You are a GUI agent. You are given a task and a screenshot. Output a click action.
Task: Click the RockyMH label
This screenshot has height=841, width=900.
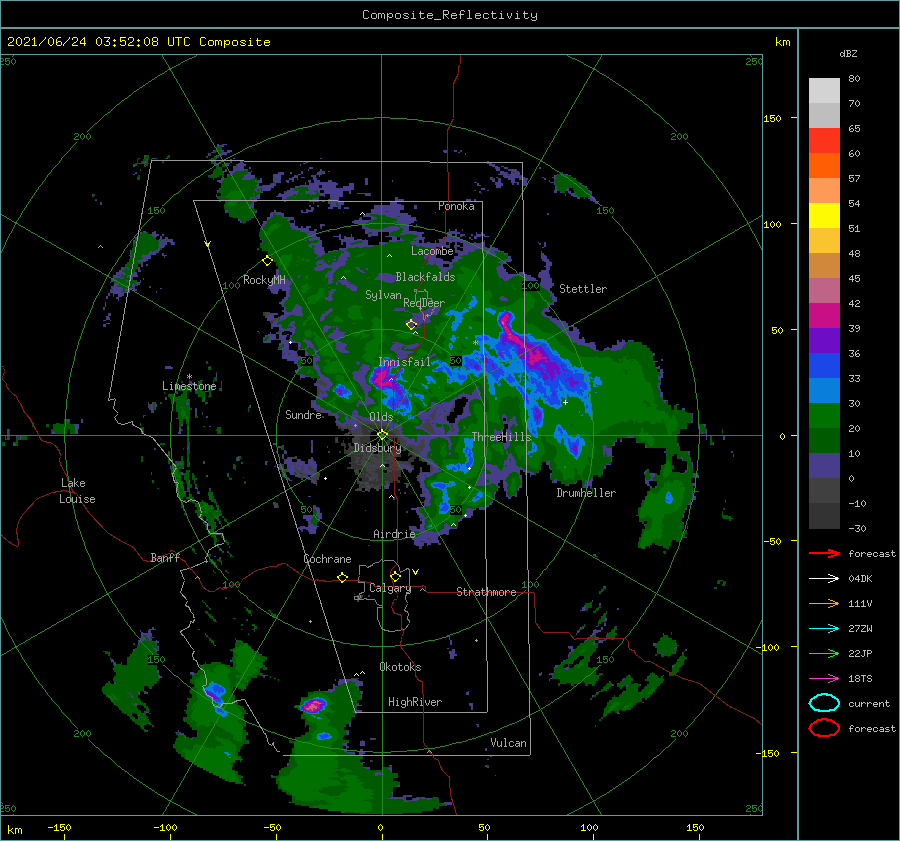[x=264, y=280]
